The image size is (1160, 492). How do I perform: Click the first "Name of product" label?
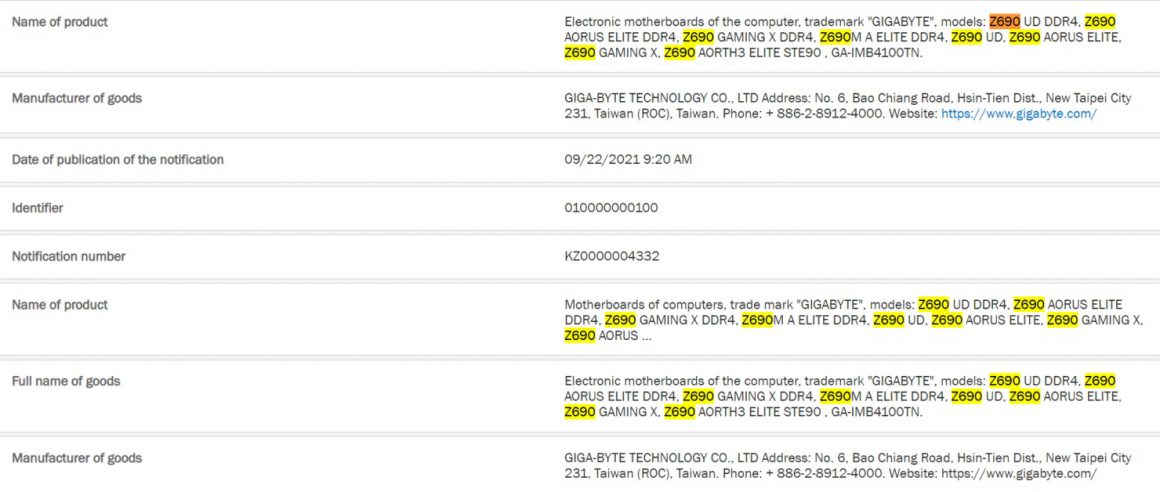[x=60, y=22]
